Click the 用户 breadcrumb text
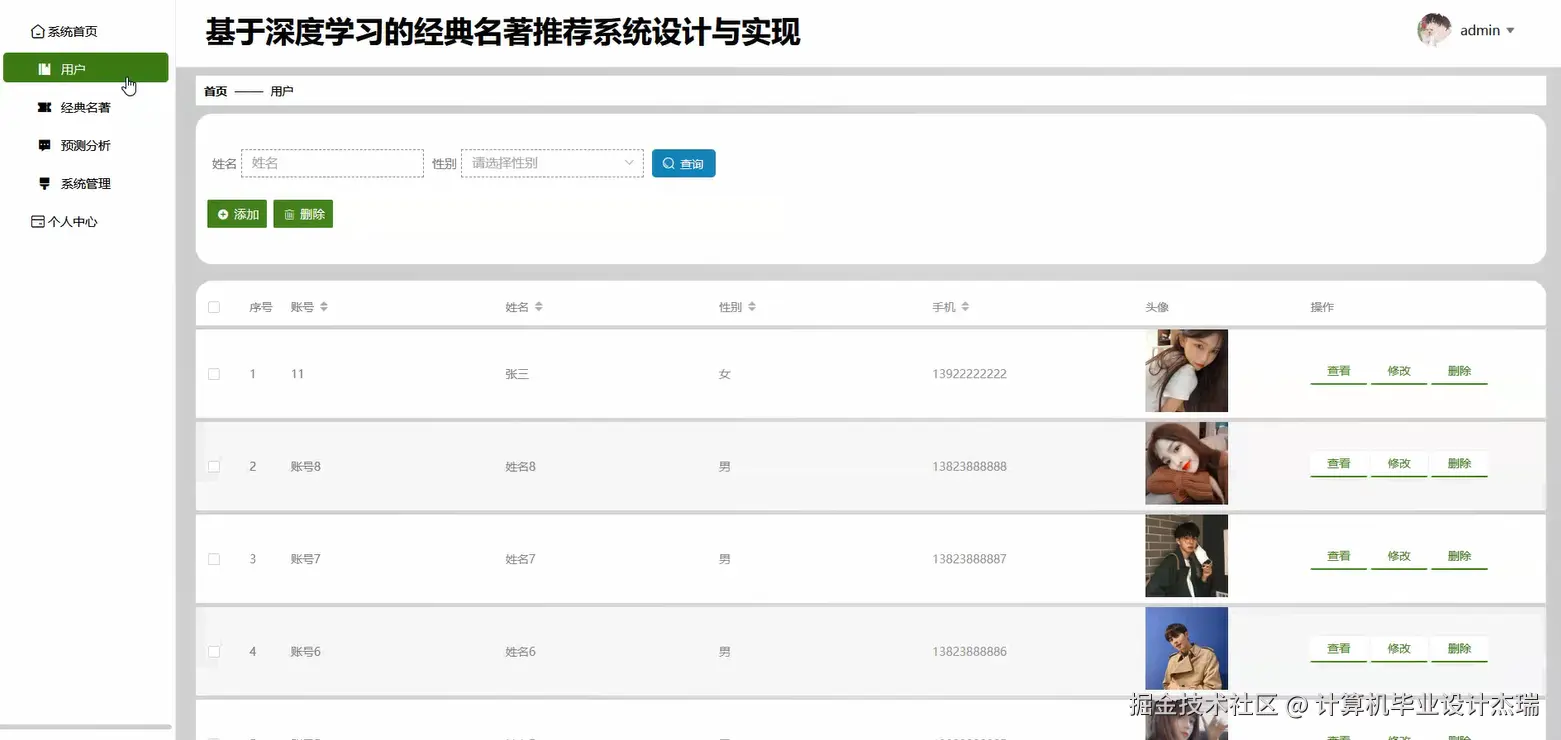The width and height of the screenshot is (1561, 740). click(x=282, y=91)
